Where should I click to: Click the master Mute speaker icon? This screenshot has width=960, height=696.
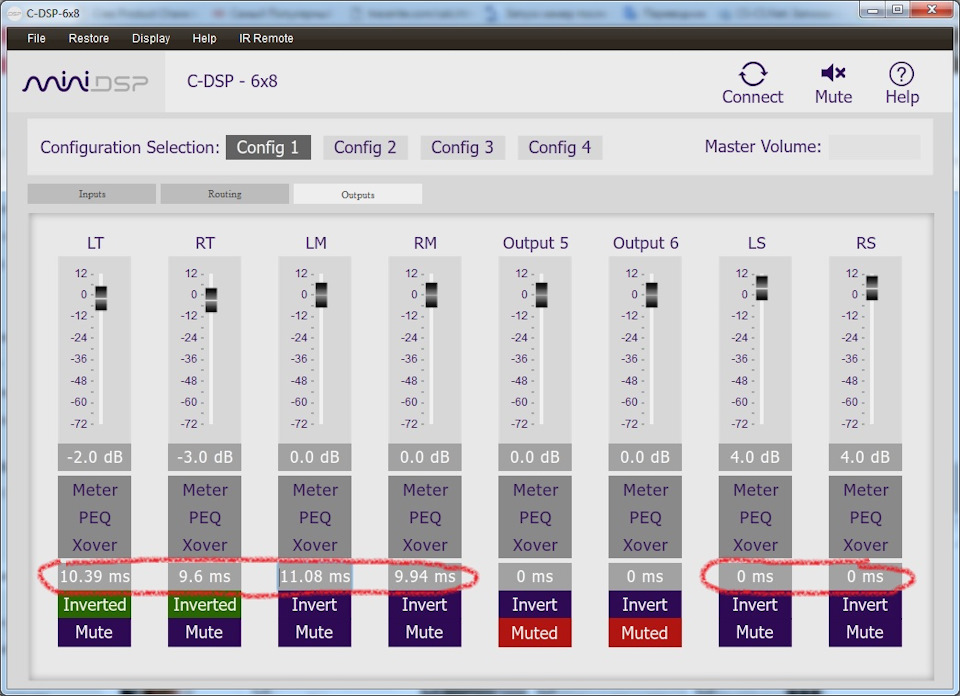point(833,73)
